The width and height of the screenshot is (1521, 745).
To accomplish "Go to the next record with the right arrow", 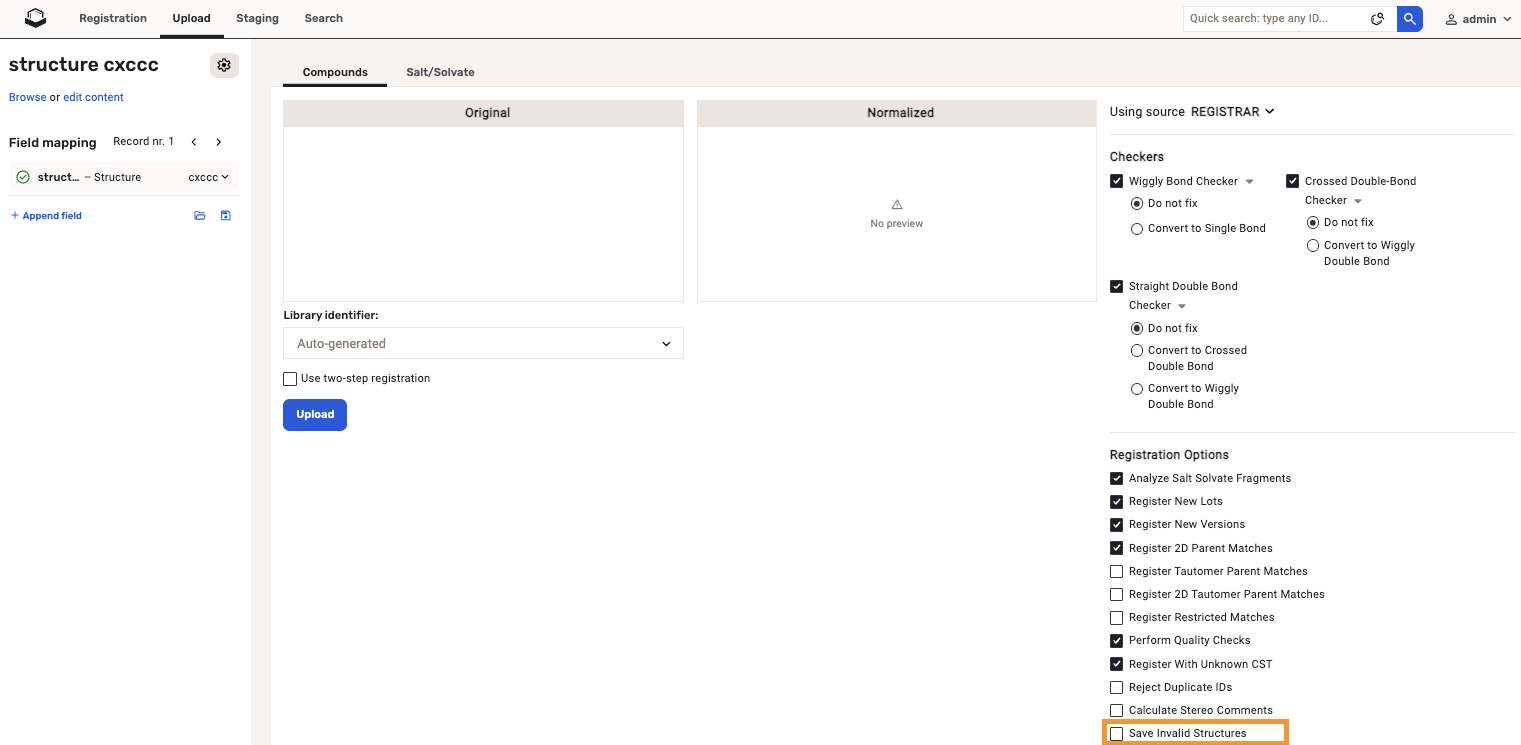I will point(218,141).
